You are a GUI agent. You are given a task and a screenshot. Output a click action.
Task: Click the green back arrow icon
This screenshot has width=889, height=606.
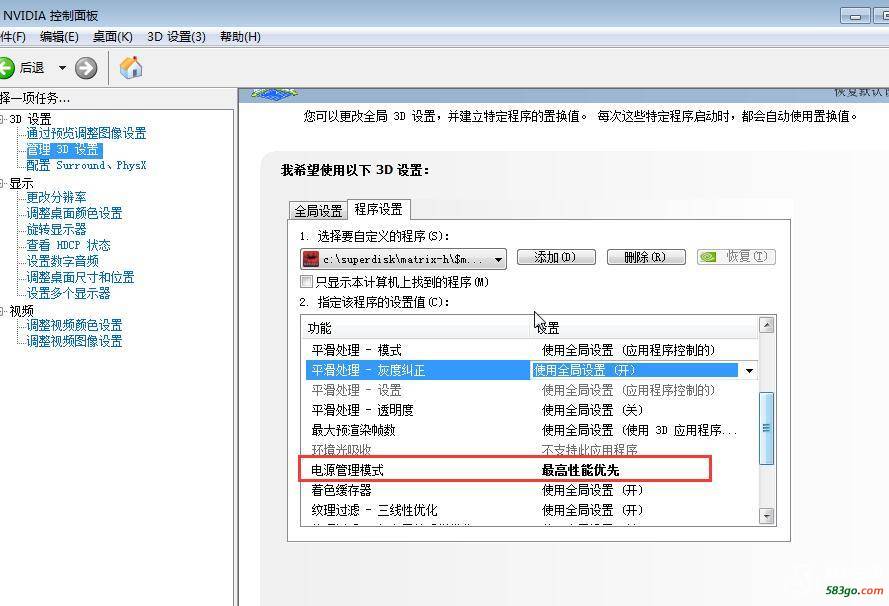click(6, 68)
